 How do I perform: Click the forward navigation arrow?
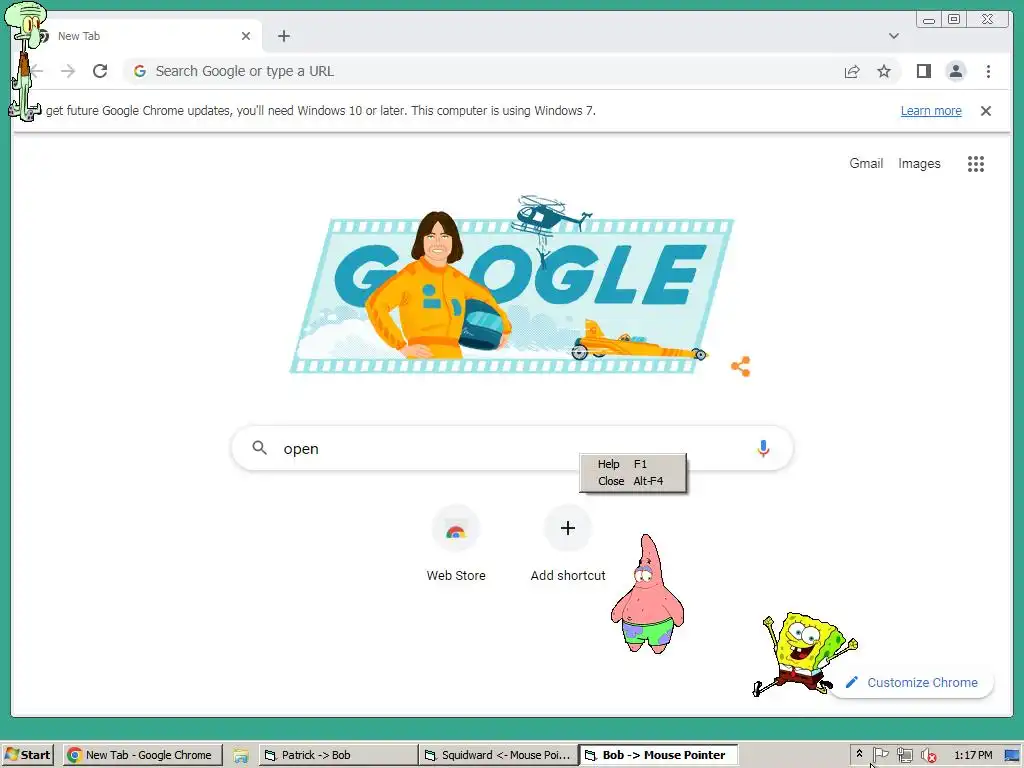coord(68,71)
